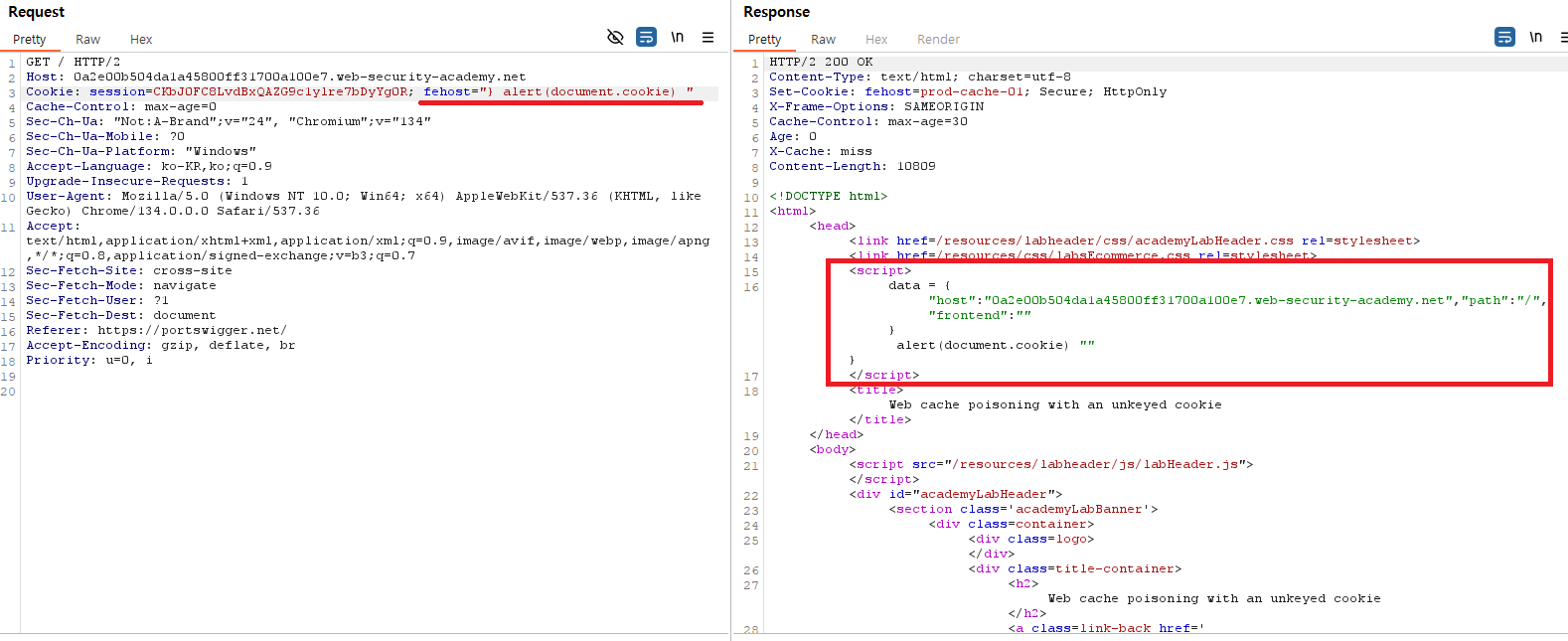Select the Render tab in Response panel

[939, 40]
